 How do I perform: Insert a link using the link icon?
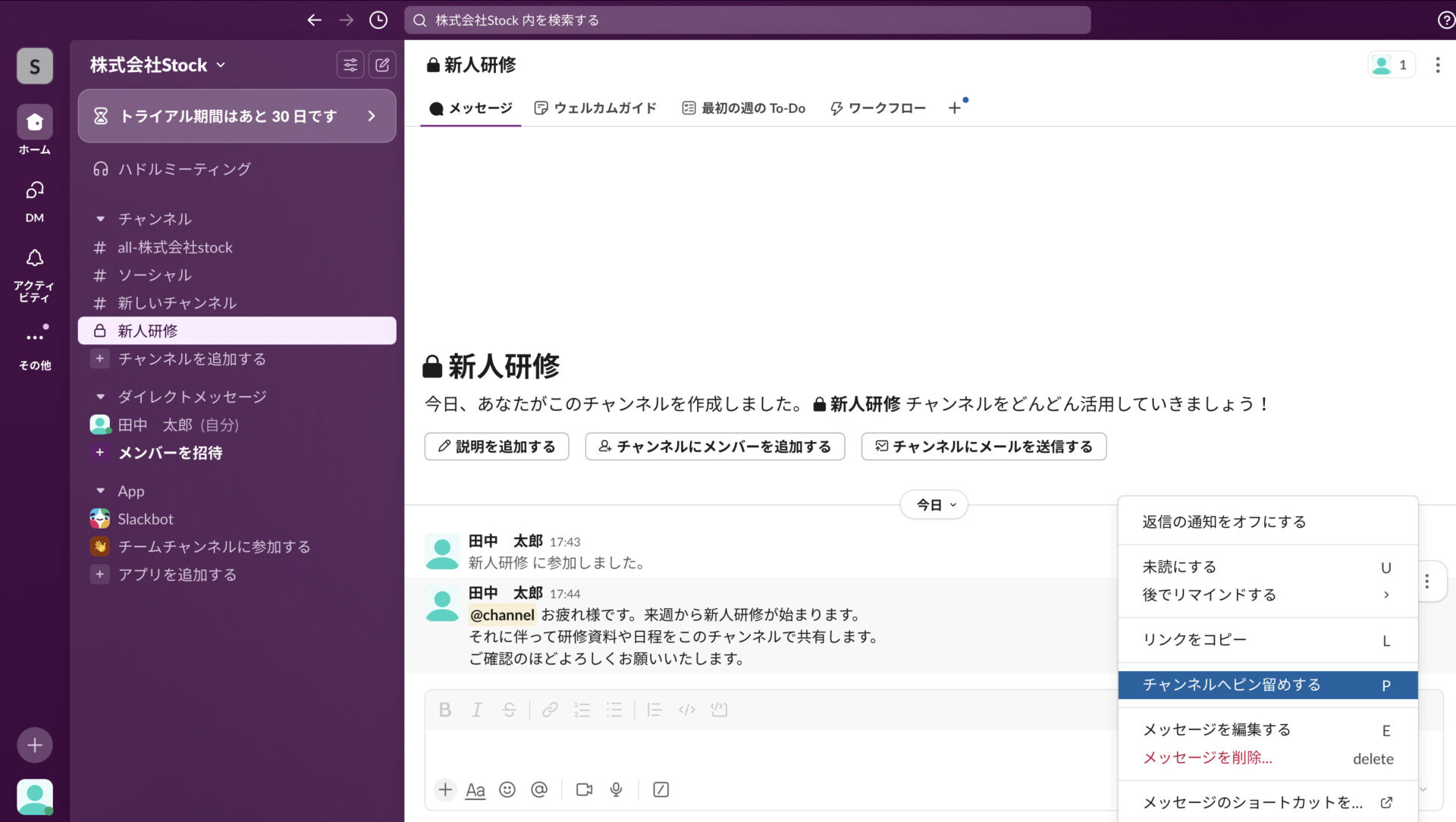[x=549, y=710]
